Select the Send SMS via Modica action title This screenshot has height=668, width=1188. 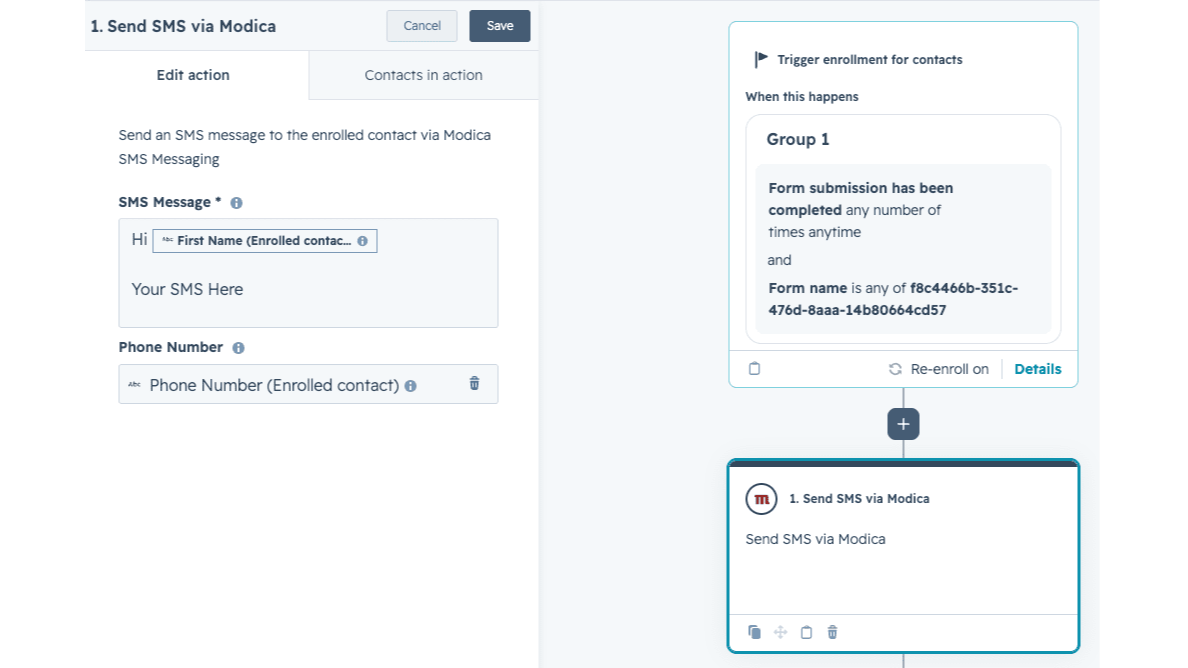coord(859,498)
